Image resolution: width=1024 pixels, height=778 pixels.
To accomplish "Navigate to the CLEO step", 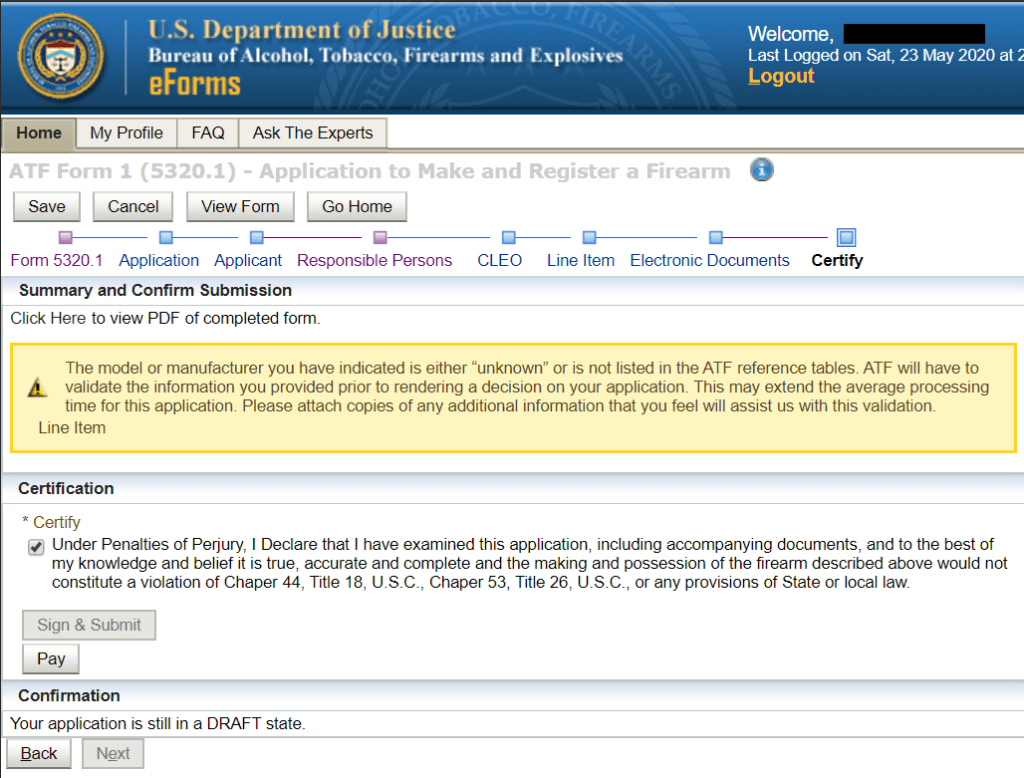I will pyautogui.click(x=500, y=261).
